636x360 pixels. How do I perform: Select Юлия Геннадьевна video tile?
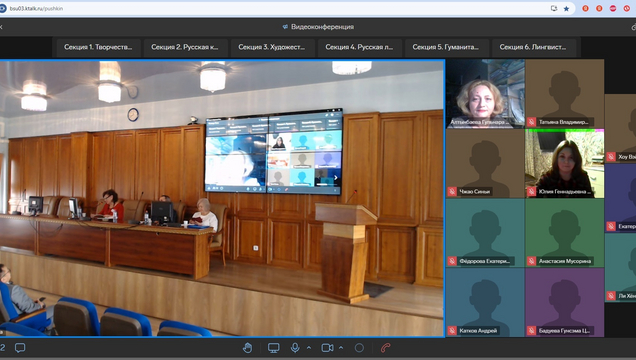click(565, 164)
